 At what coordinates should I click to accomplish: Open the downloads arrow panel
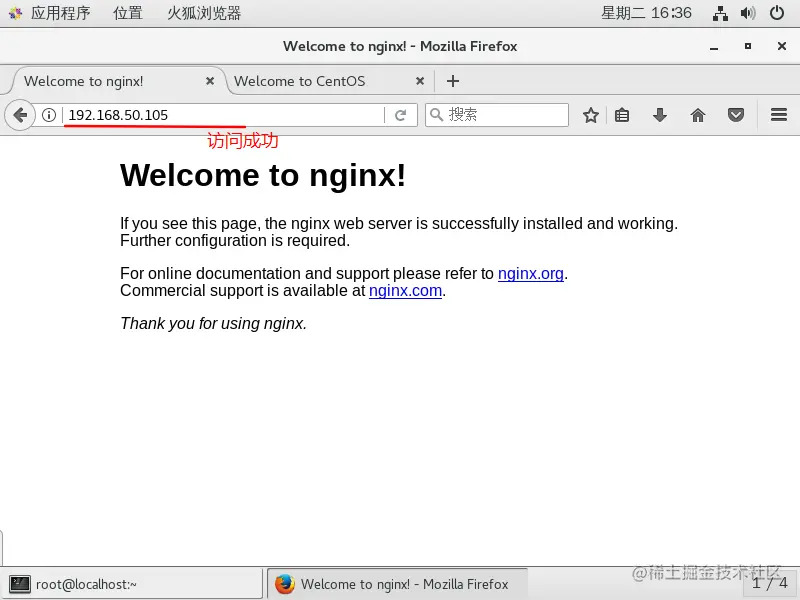click(x=660, y=115)
